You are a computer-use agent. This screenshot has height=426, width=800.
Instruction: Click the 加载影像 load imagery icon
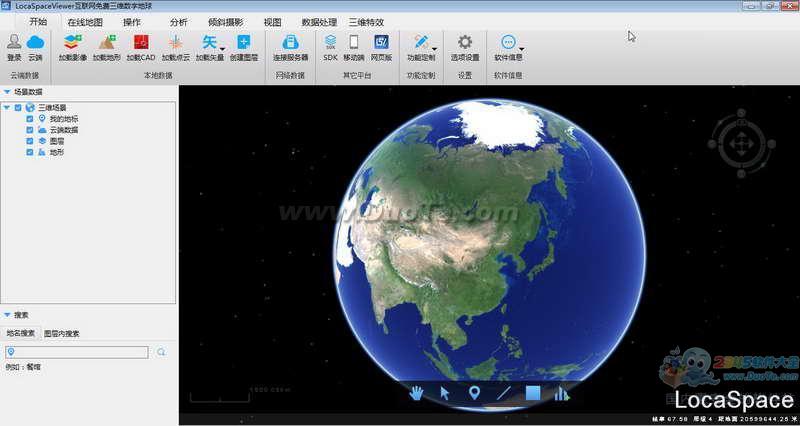[x=73, y=42]
